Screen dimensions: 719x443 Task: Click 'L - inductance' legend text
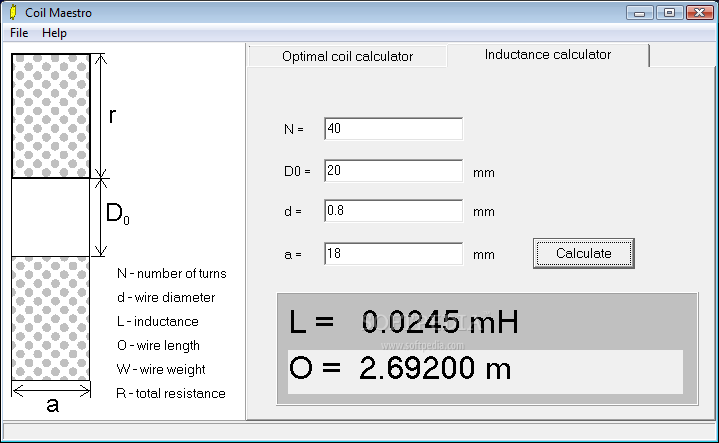158,321
